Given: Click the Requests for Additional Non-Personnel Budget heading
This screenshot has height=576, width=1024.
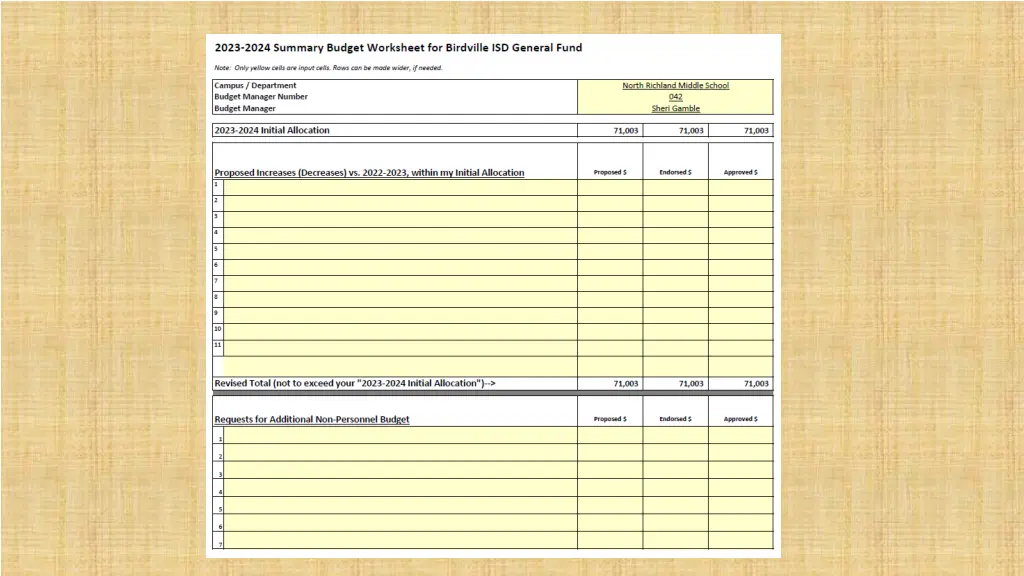Looking at the screenshot, I should coord(312,420).
